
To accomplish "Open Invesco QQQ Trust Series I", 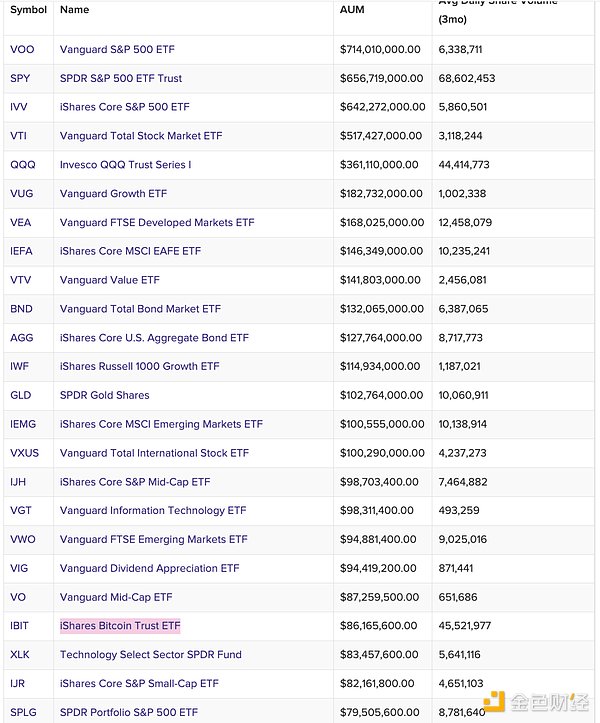I will coord(125,165).
